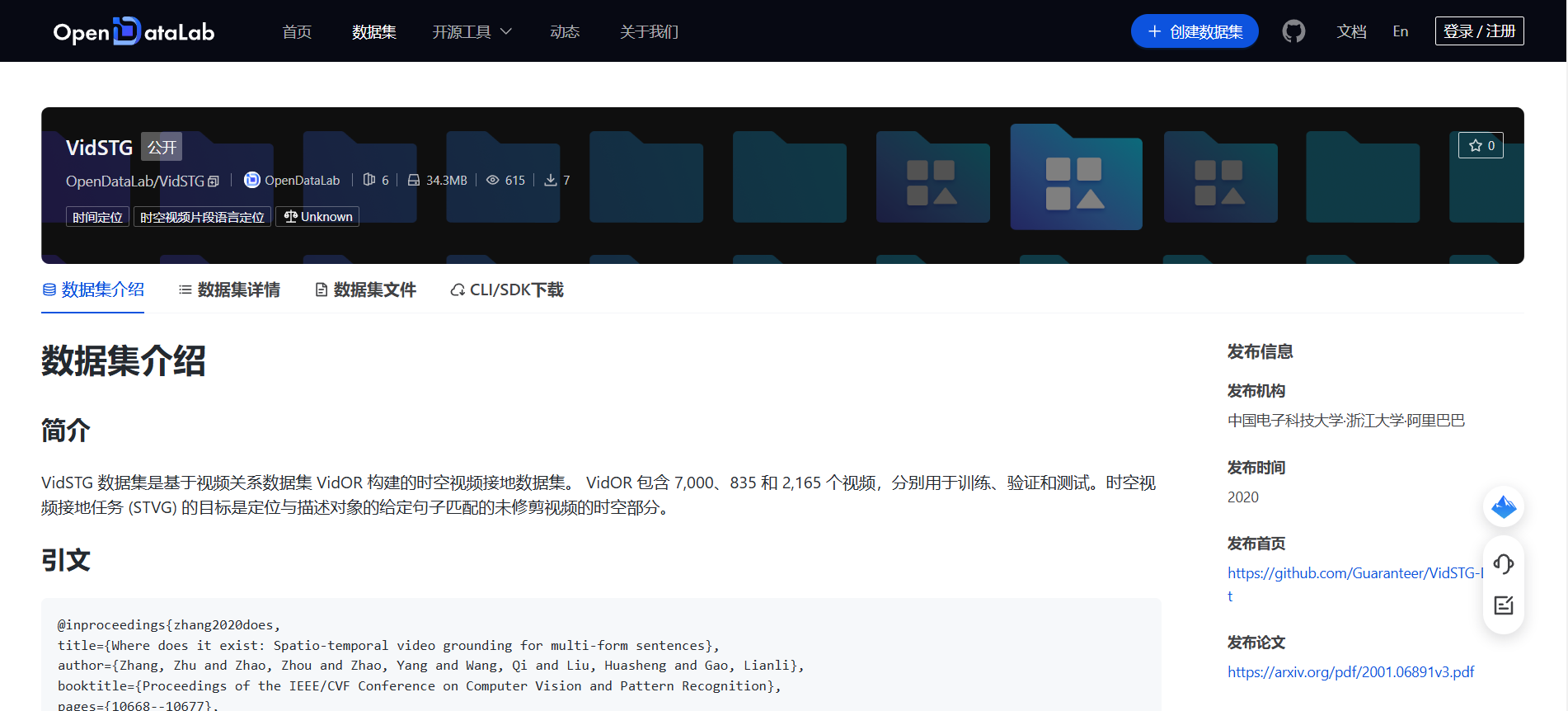
Task: Open 关于我们 in the top navigation
Action: click(x=649, y=31)
